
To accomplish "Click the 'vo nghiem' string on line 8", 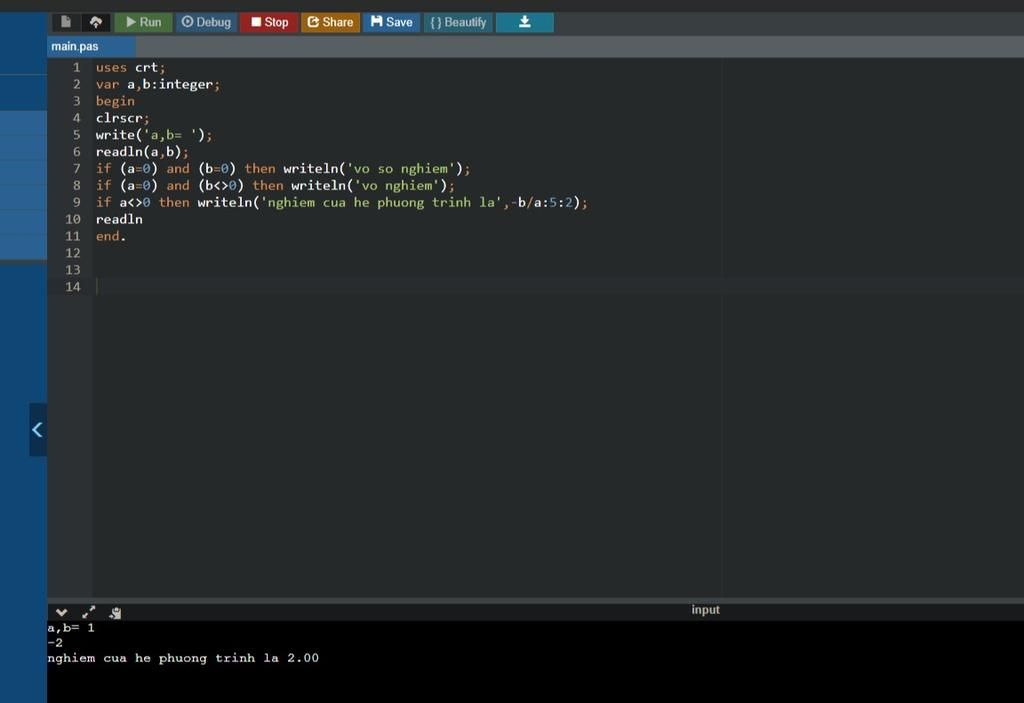I will [396, 186].
